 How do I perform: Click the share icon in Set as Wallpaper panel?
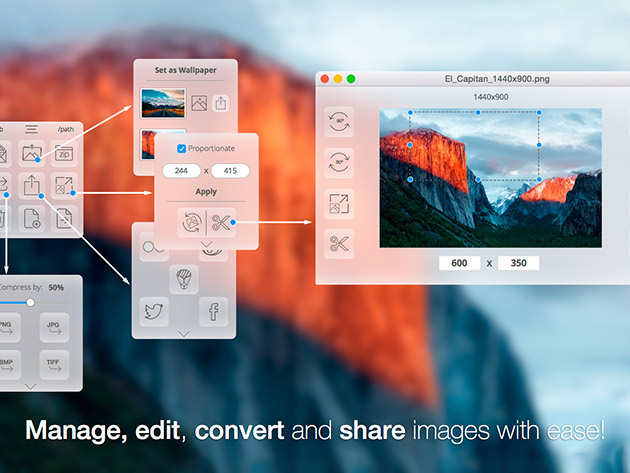click(221, 103)
